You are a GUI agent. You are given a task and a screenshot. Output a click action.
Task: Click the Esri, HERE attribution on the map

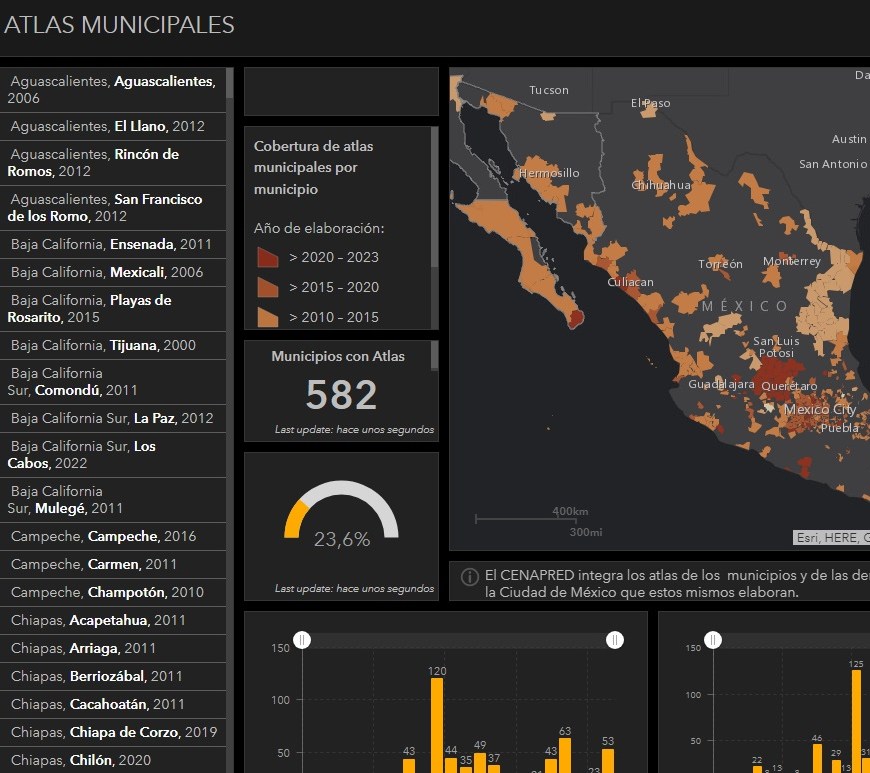point(832,537)
